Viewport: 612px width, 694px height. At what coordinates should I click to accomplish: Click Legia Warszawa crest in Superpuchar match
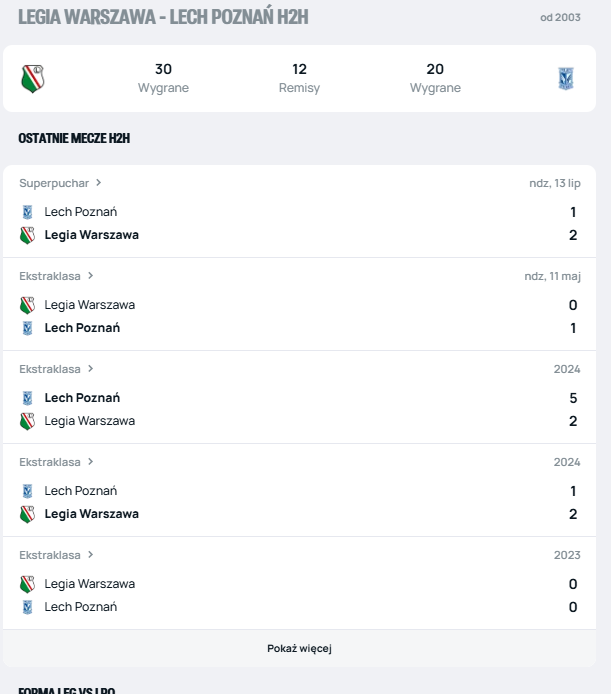[27, 235]
